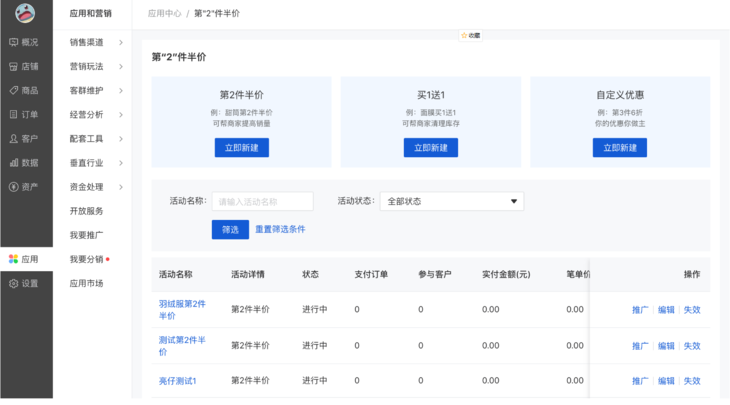Click the store avatar logo icon
Viewport: 730px width, 405px height.
click(x=25, y=13)
